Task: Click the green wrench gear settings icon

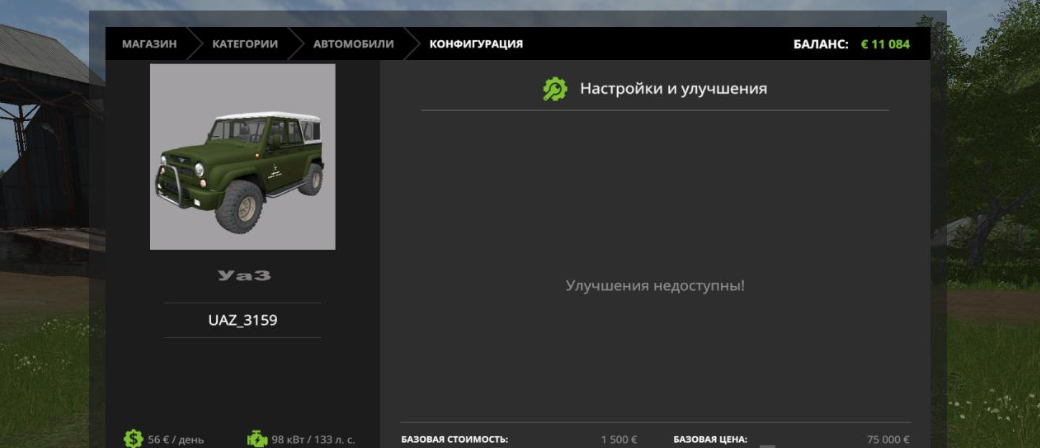Action: click(x=554, y=89)
